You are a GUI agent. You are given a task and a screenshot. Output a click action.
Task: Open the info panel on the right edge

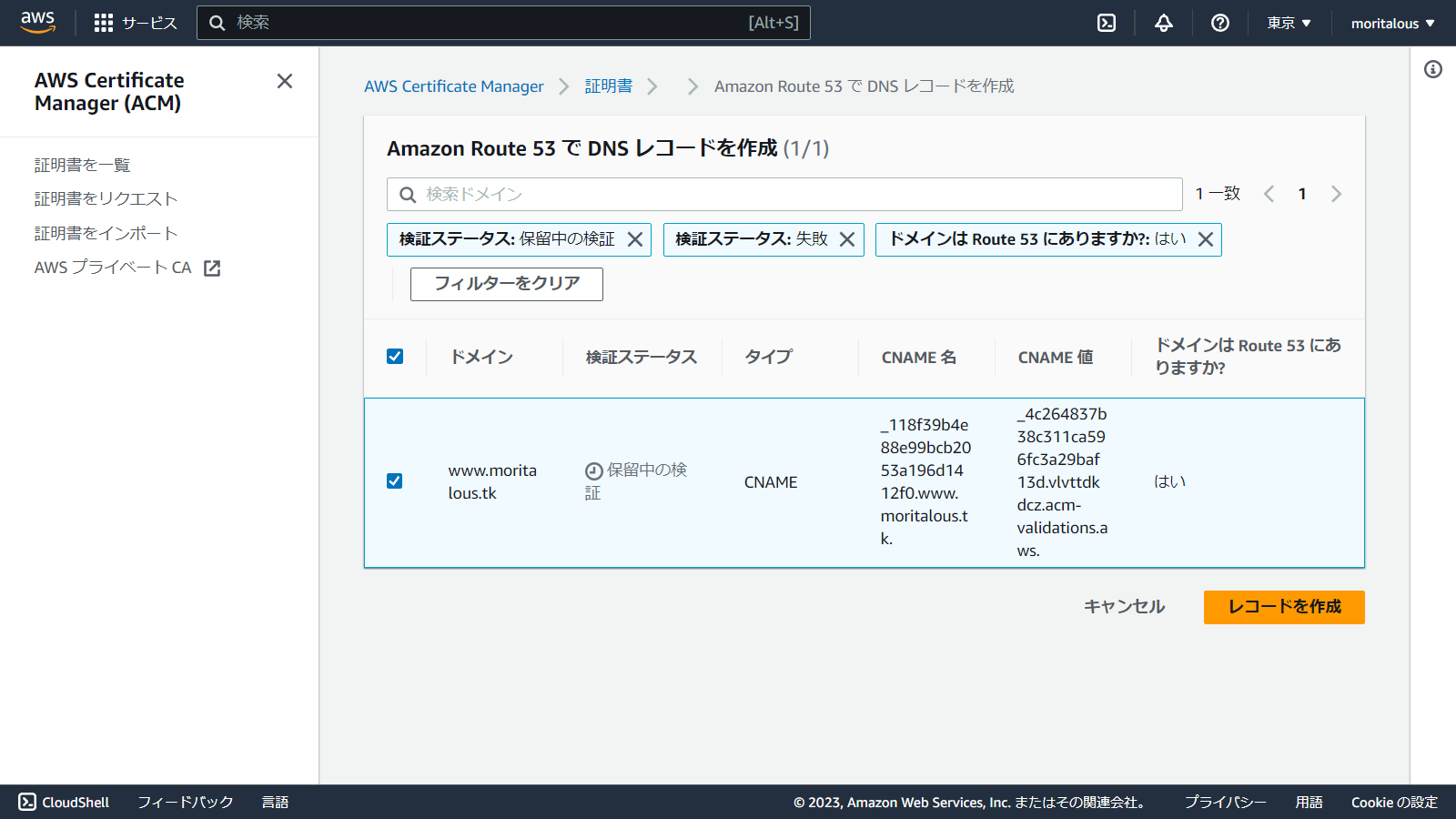1435,69
